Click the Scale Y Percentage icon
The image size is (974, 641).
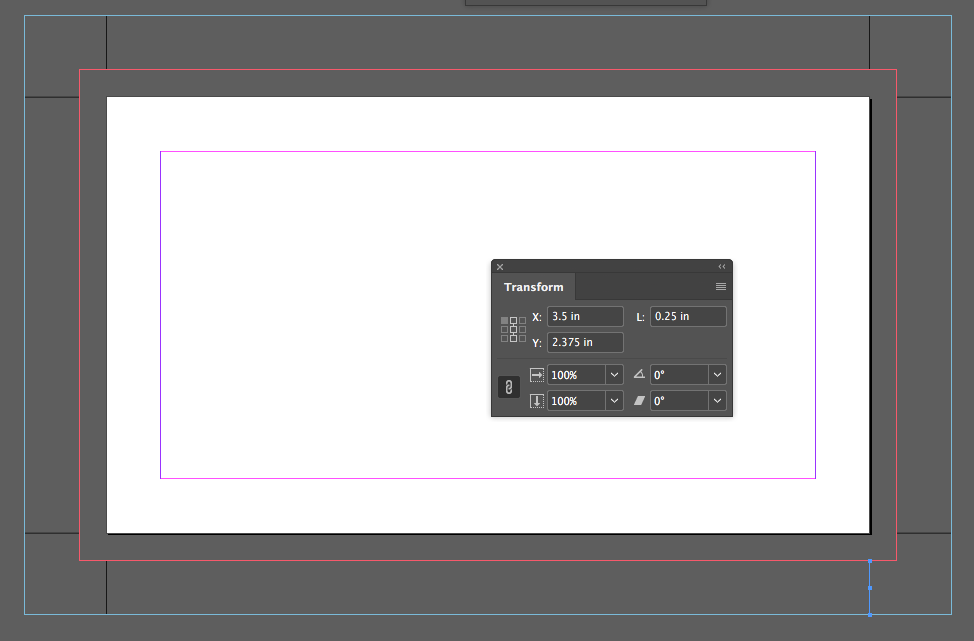[537, 401]
